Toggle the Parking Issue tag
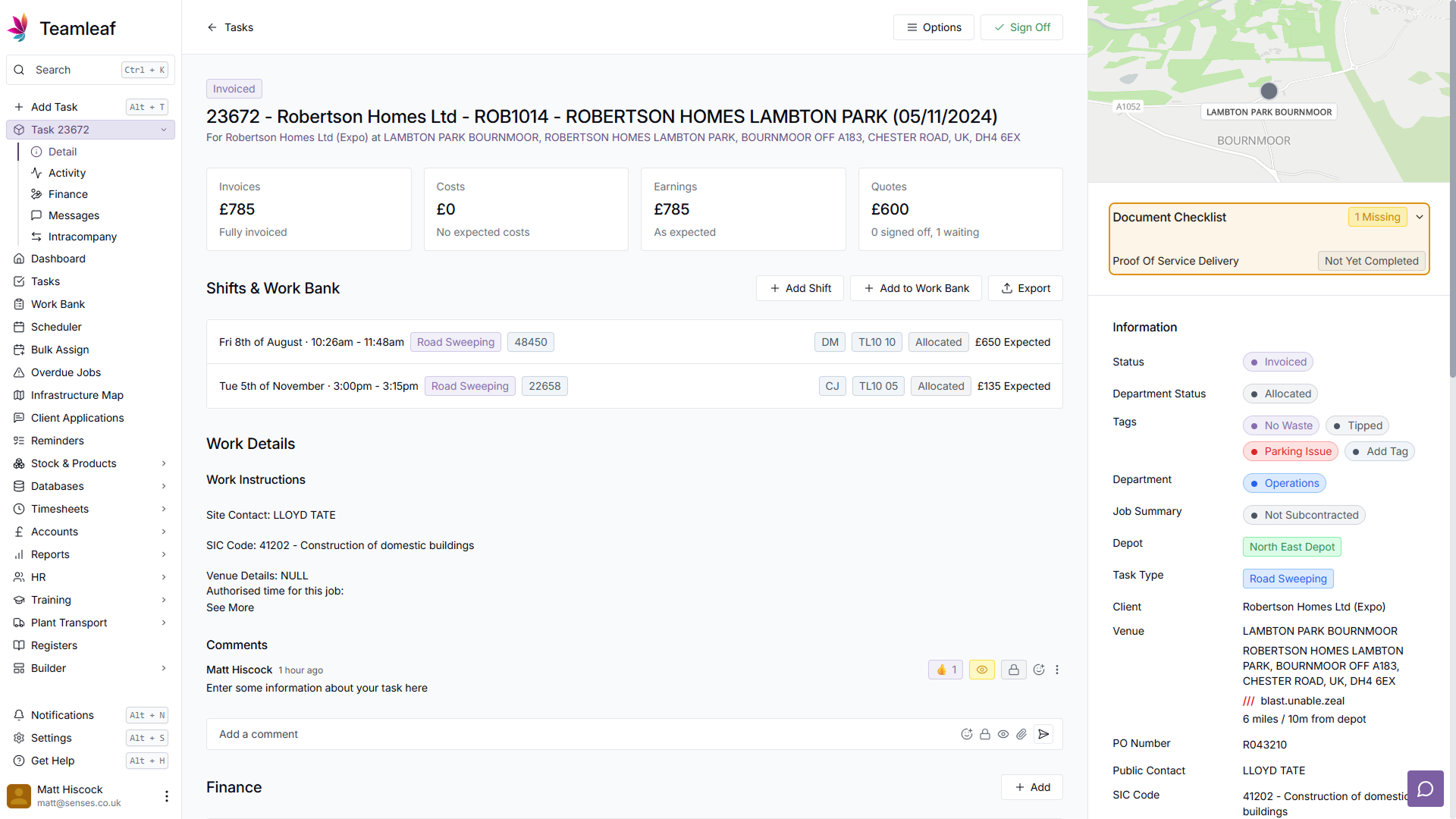Image resolution: width=1456 pixels, height=819 pixels. pos(1291,451)
